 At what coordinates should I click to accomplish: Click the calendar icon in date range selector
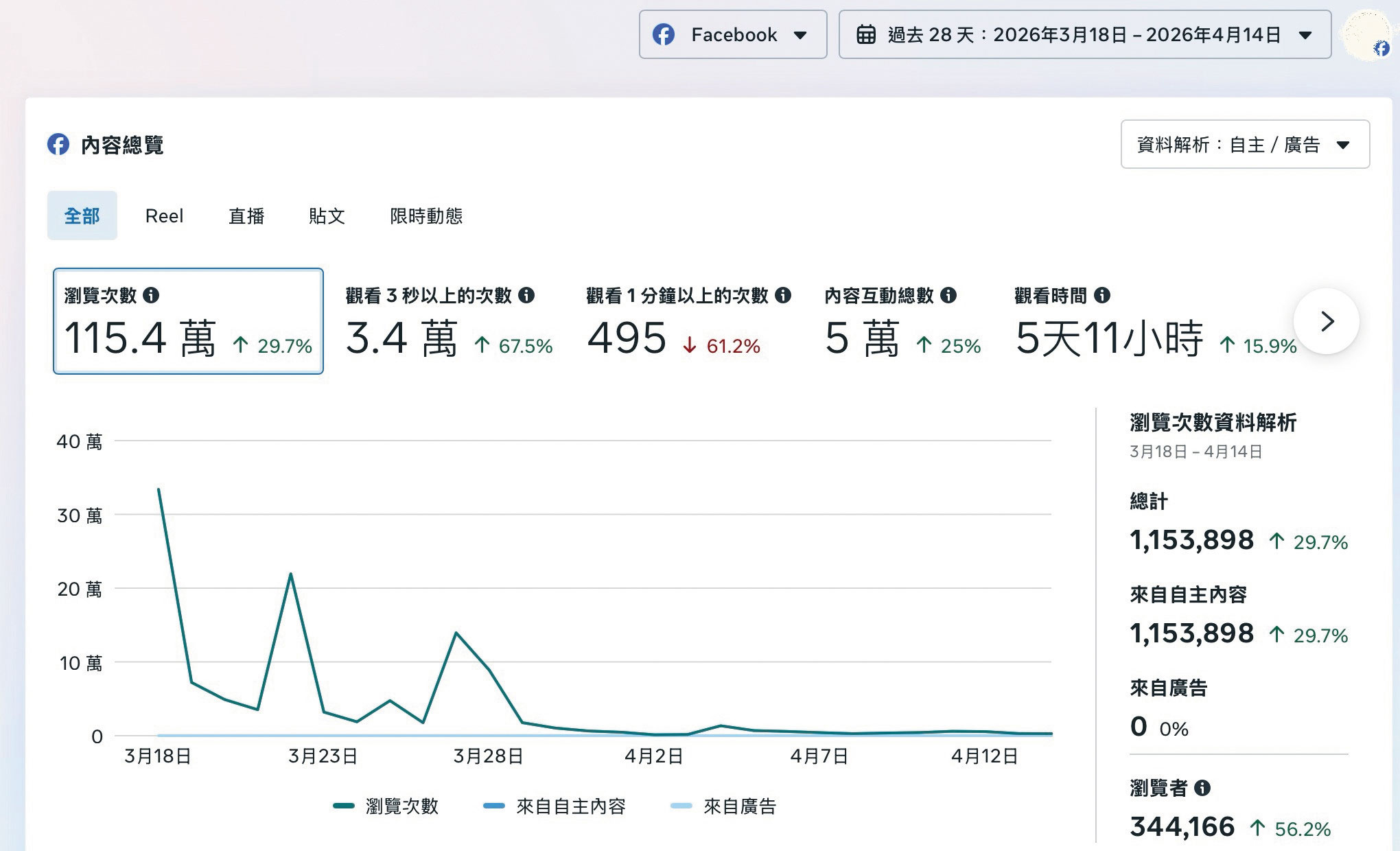pyautogui.click(x=866, y=34)
